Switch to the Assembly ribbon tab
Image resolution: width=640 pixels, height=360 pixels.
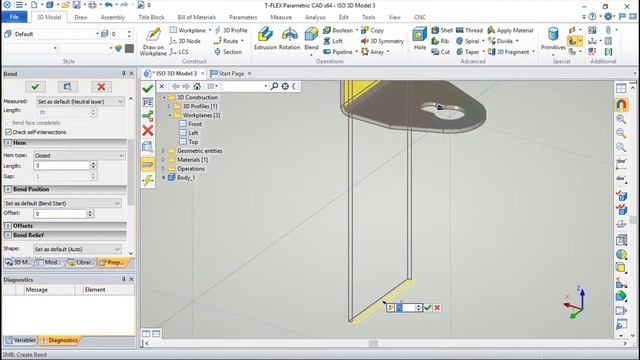tap(113, 17)
